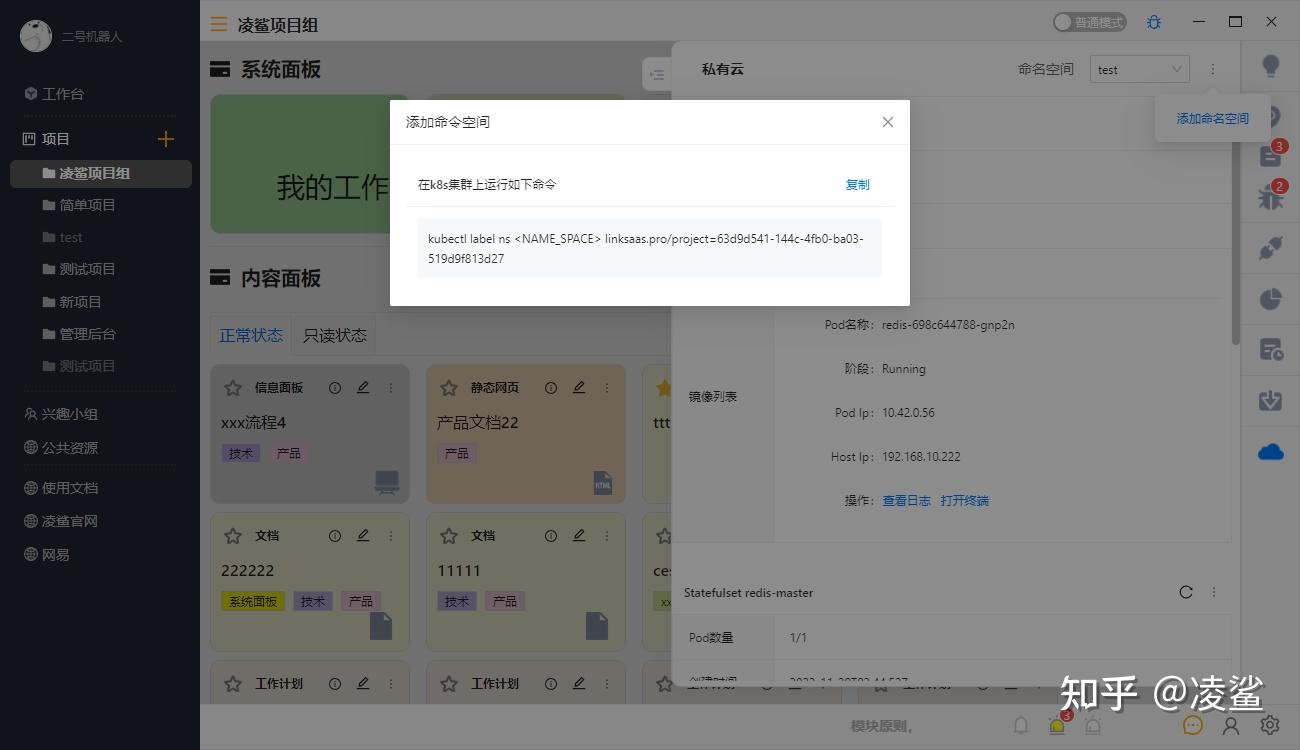Select the 正常状态 tab
This screenshot has height=750, width=1300.
pos(251,335)
